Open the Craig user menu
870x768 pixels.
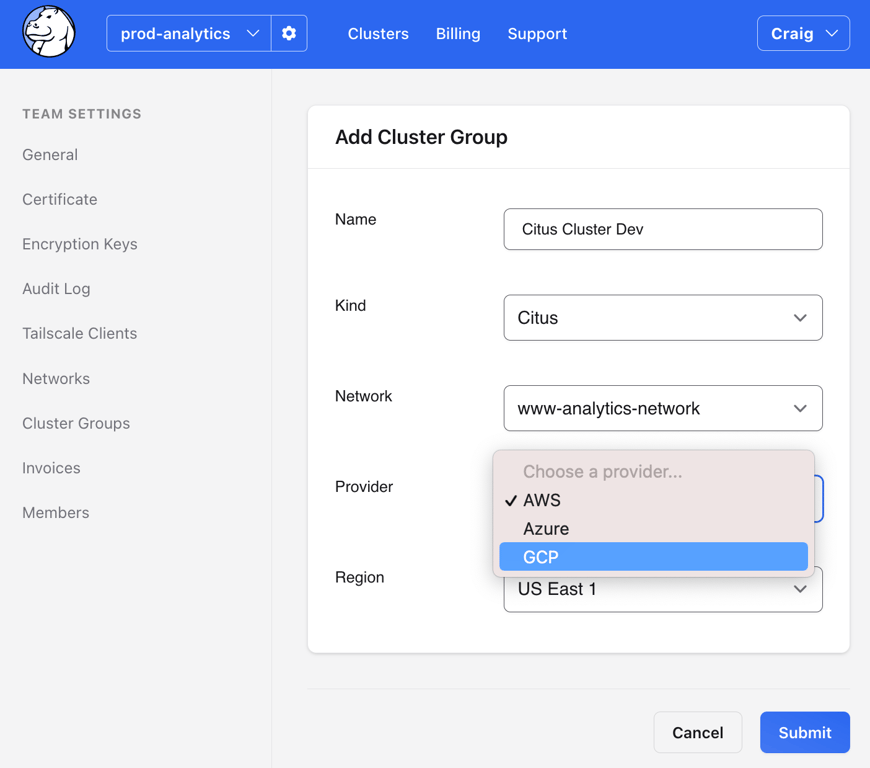[x=803, y=33]
